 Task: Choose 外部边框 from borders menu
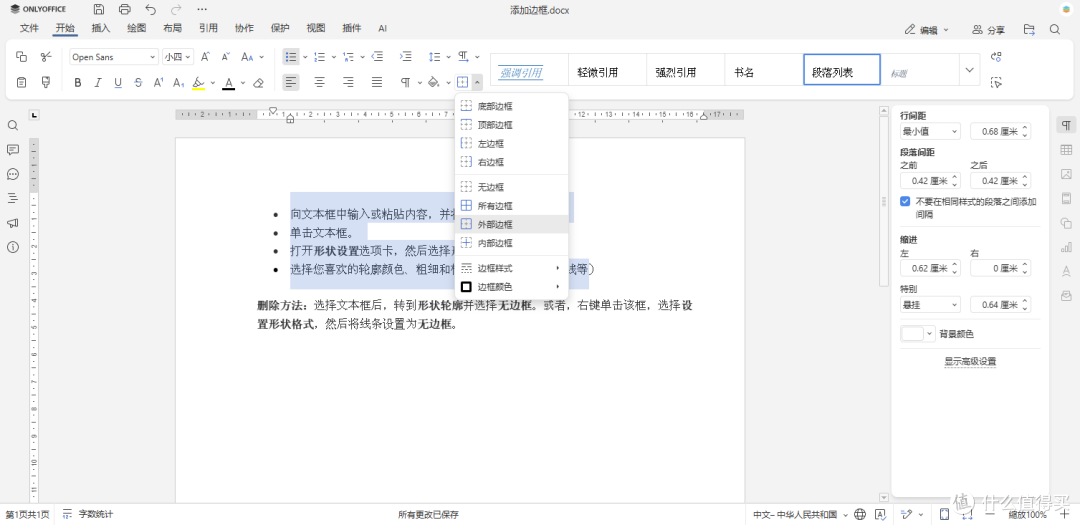pyautogui.click(x=511, y=225)
